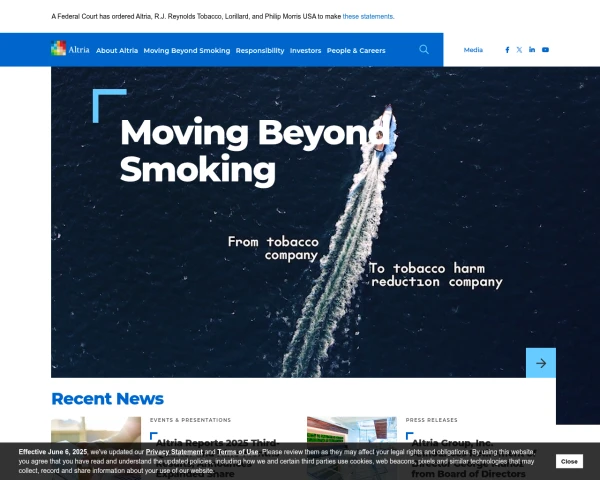Click the Altria logo in the navbar
This screenshot has height=480, width=600.
pos(70,49)
